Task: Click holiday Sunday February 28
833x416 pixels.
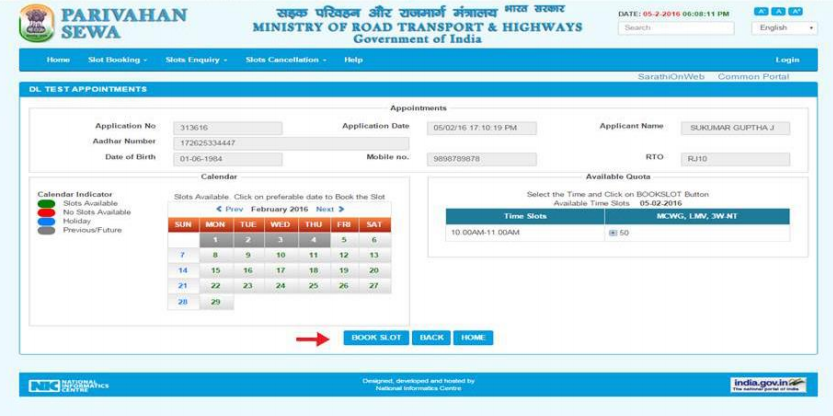Action: click(183, 302)
